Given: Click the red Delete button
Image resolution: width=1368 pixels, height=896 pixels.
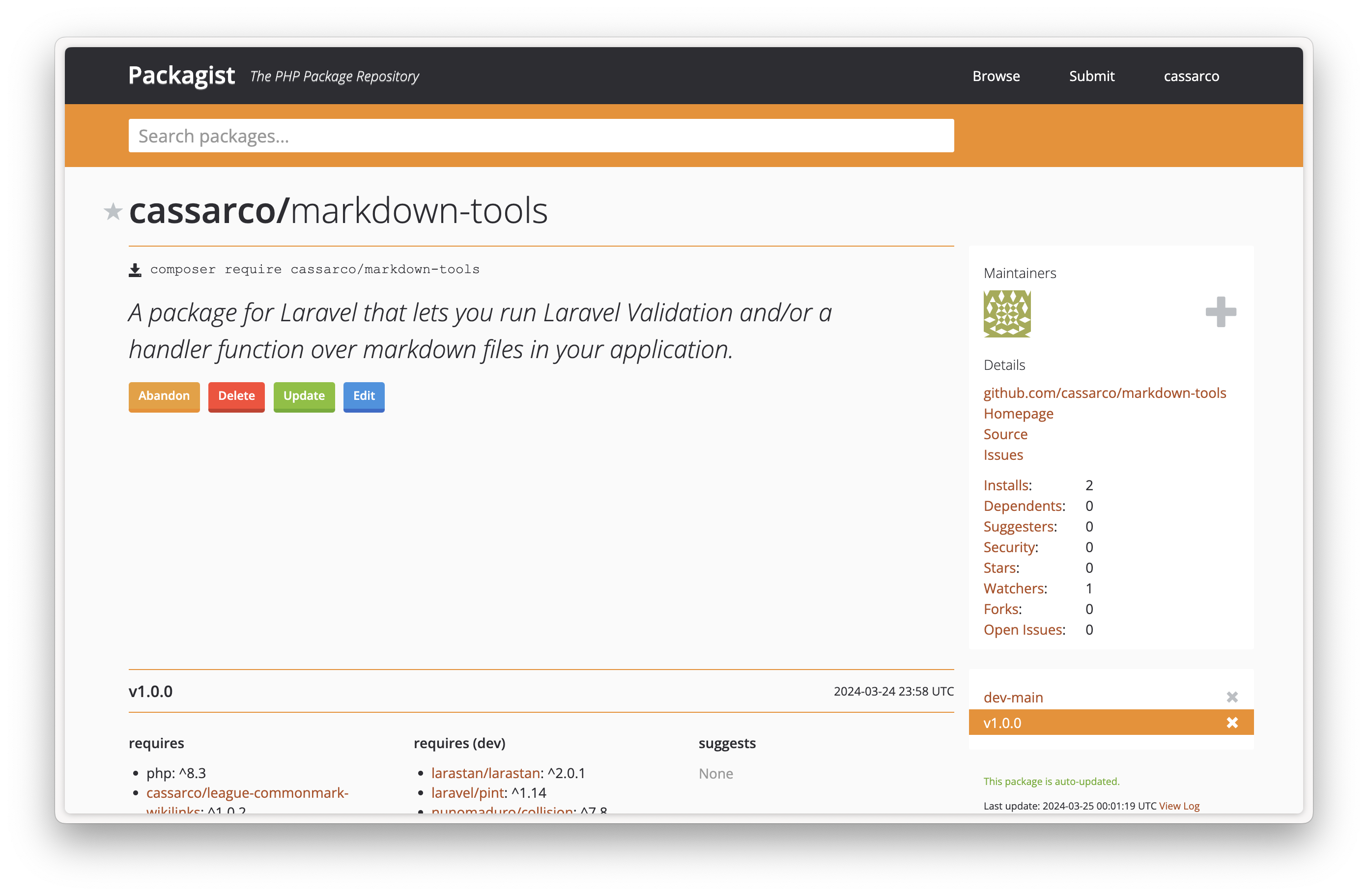Looking at the screenshot, I should point(236,396).
